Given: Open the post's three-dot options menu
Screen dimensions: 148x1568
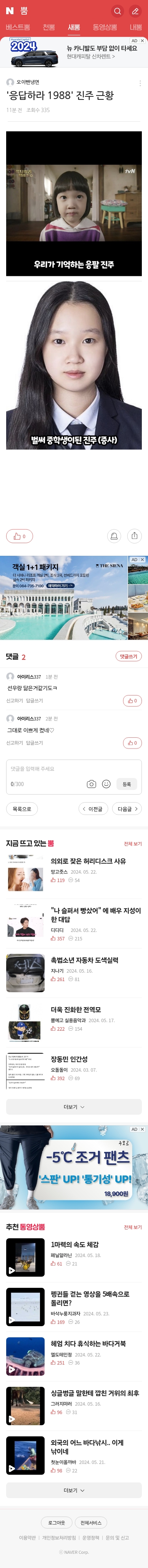Looking at the screenshot, I should pos(140,83).
